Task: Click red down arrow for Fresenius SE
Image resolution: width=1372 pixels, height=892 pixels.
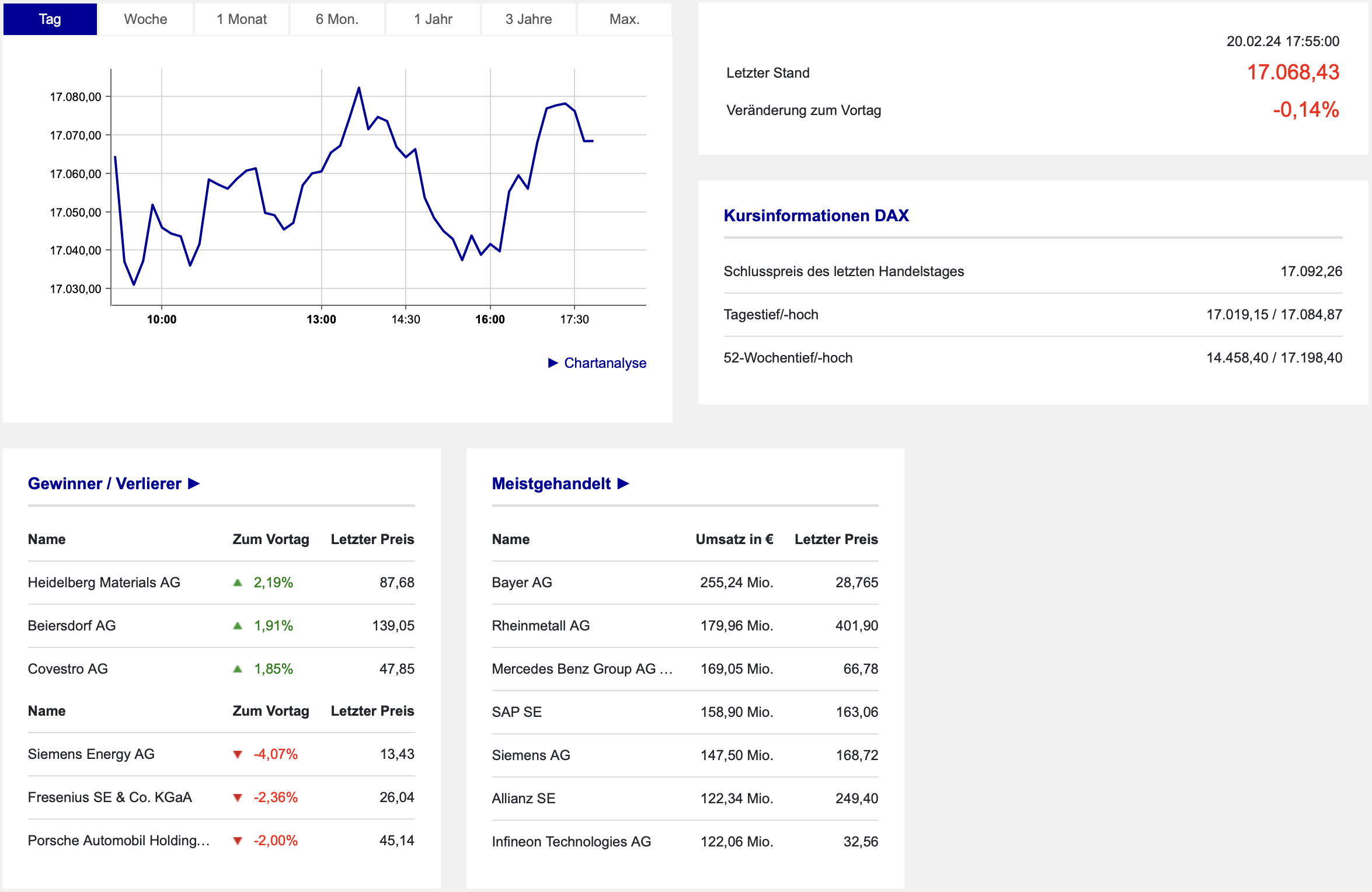Action: 238,797
